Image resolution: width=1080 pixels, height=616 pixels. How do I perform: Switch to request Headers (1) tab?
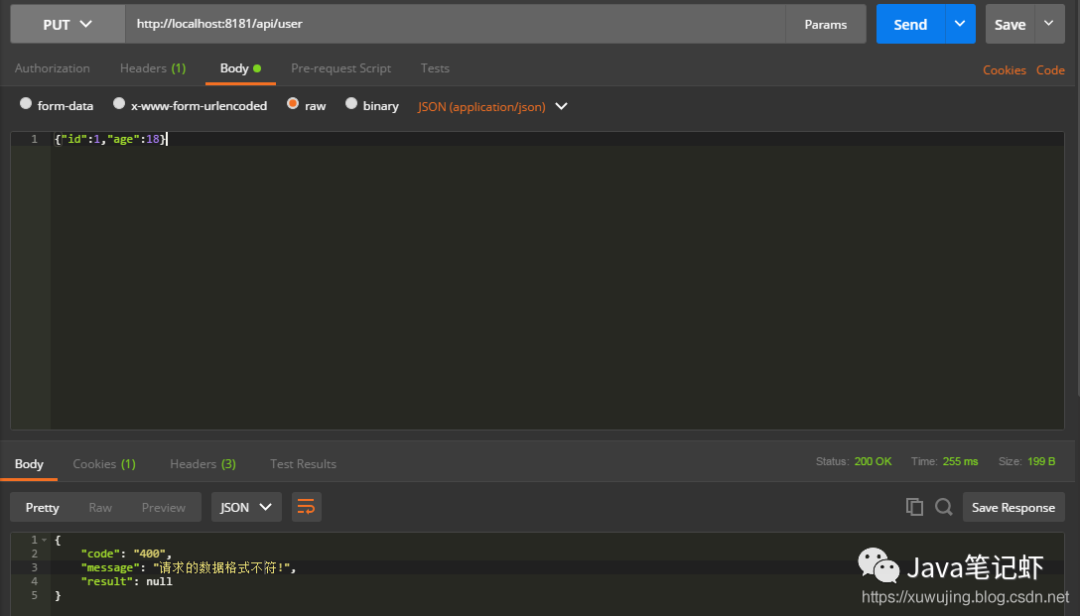(153, 68)
